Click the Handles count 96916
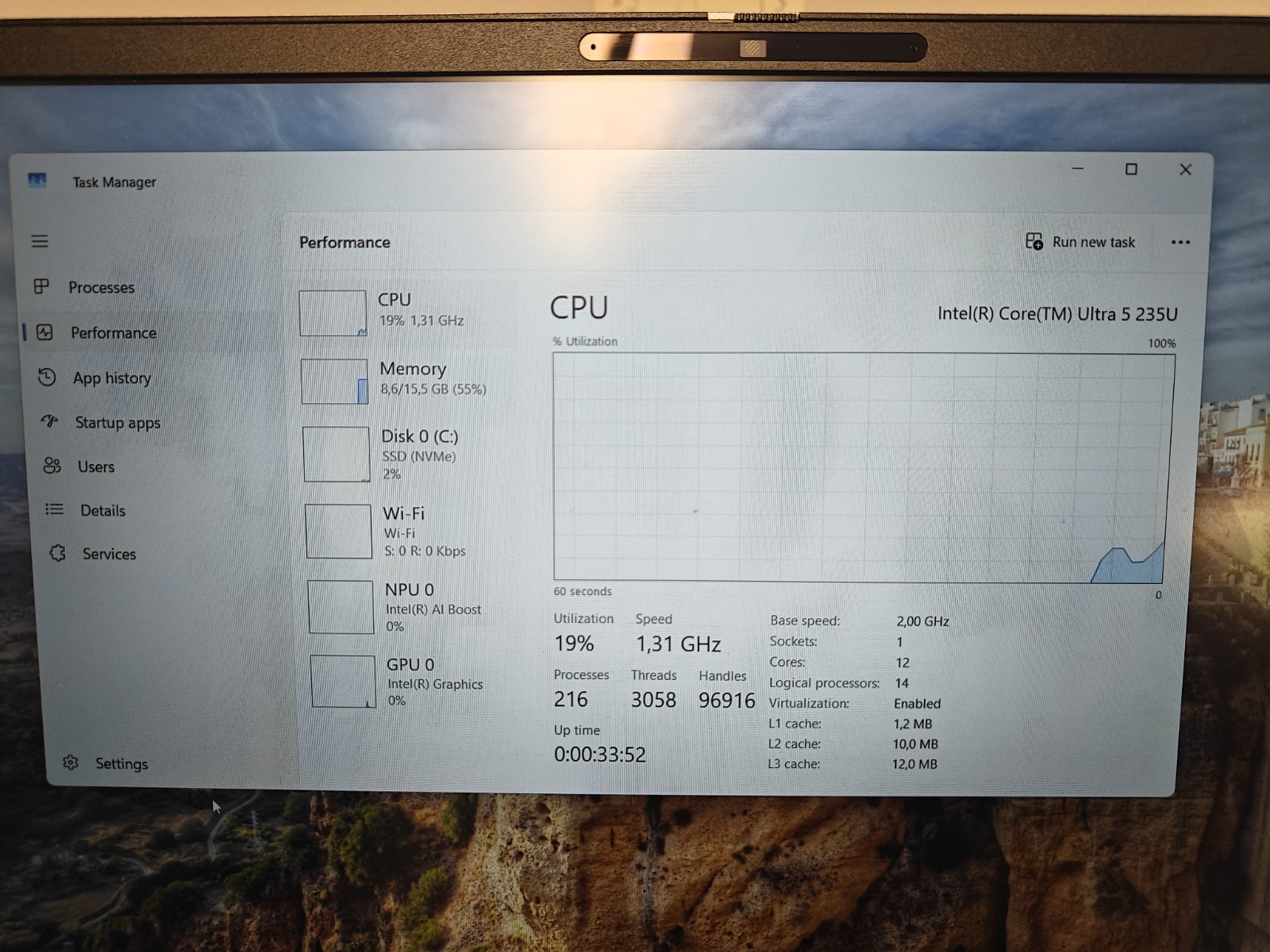This screenshot has width=1270, height=952. 727,701
